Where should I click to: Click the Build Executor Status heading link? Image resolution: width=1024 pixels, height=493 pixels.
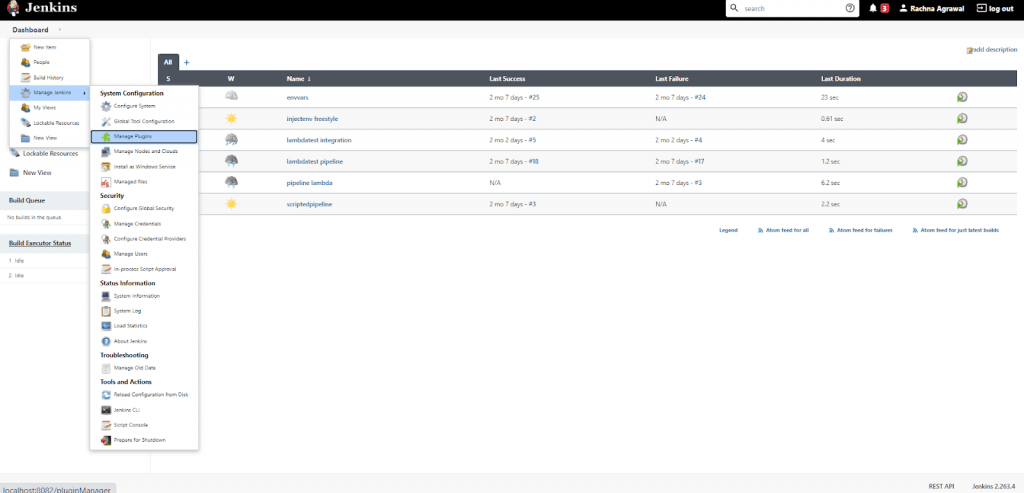pyautogui.click(x=40, y=244)
